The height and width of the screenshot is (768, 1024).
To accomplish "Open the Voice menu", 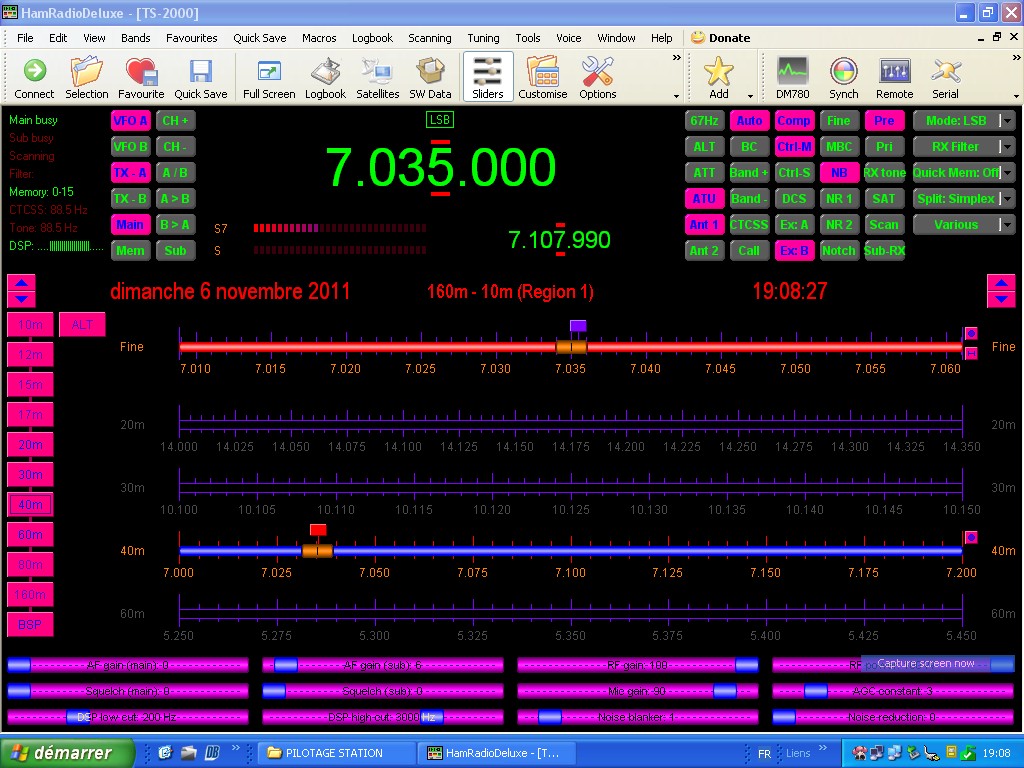I will coord(568,38).
